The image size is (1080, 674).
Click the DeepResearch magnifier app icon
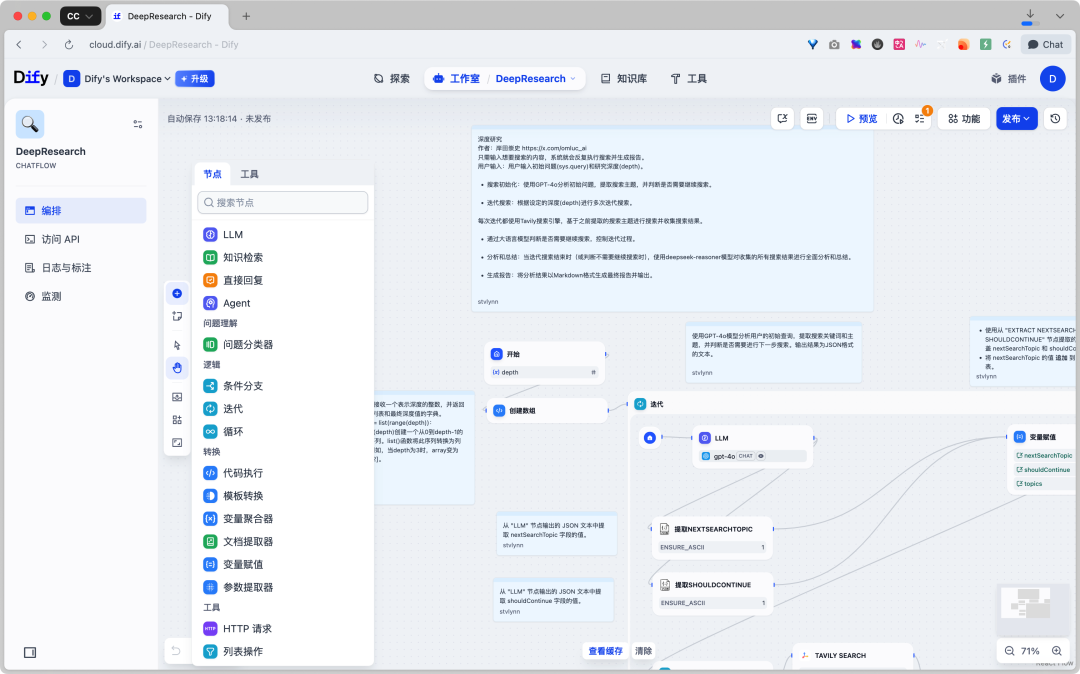click(30, 124)
